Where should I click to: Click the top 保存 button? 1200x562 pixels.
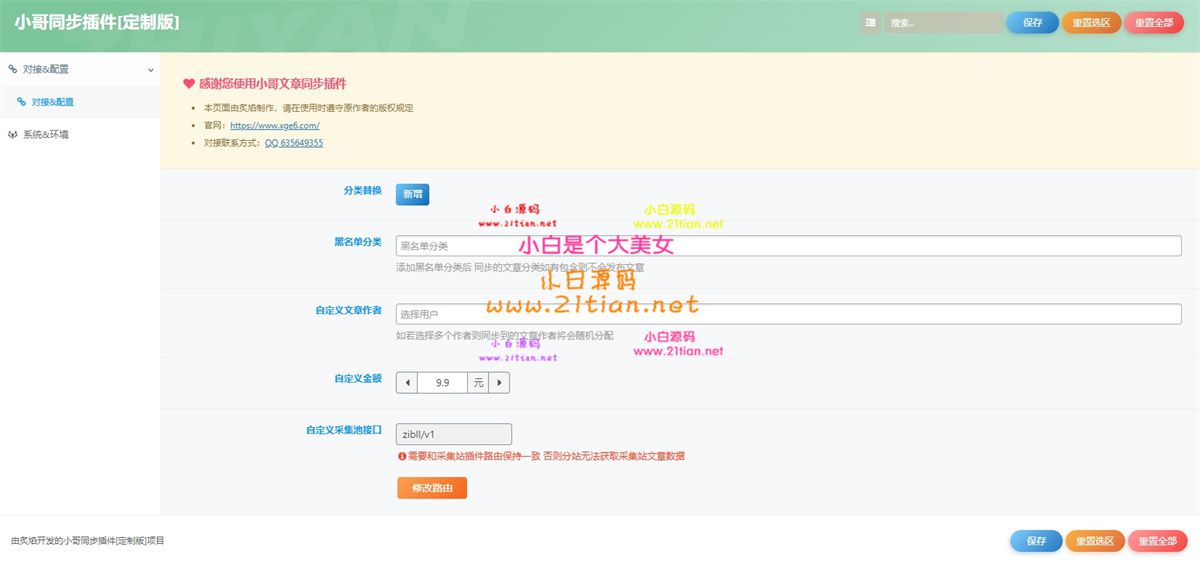[x=1032, y=23]
